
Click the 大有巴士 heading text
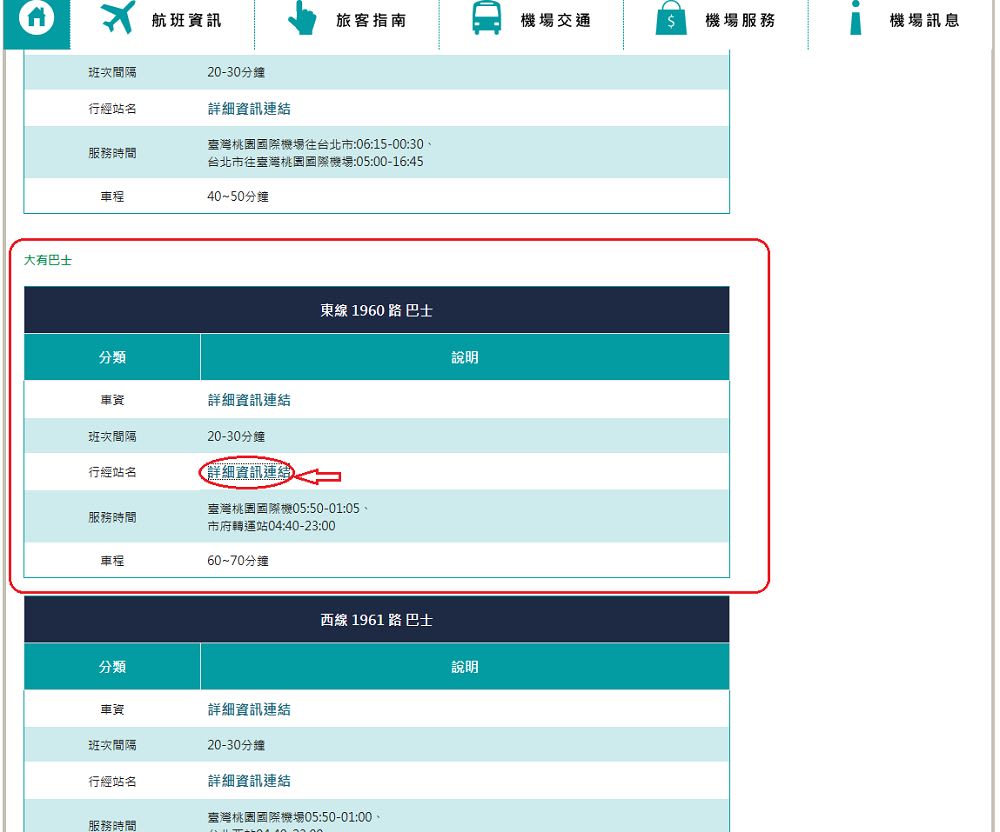click(48, 260)
